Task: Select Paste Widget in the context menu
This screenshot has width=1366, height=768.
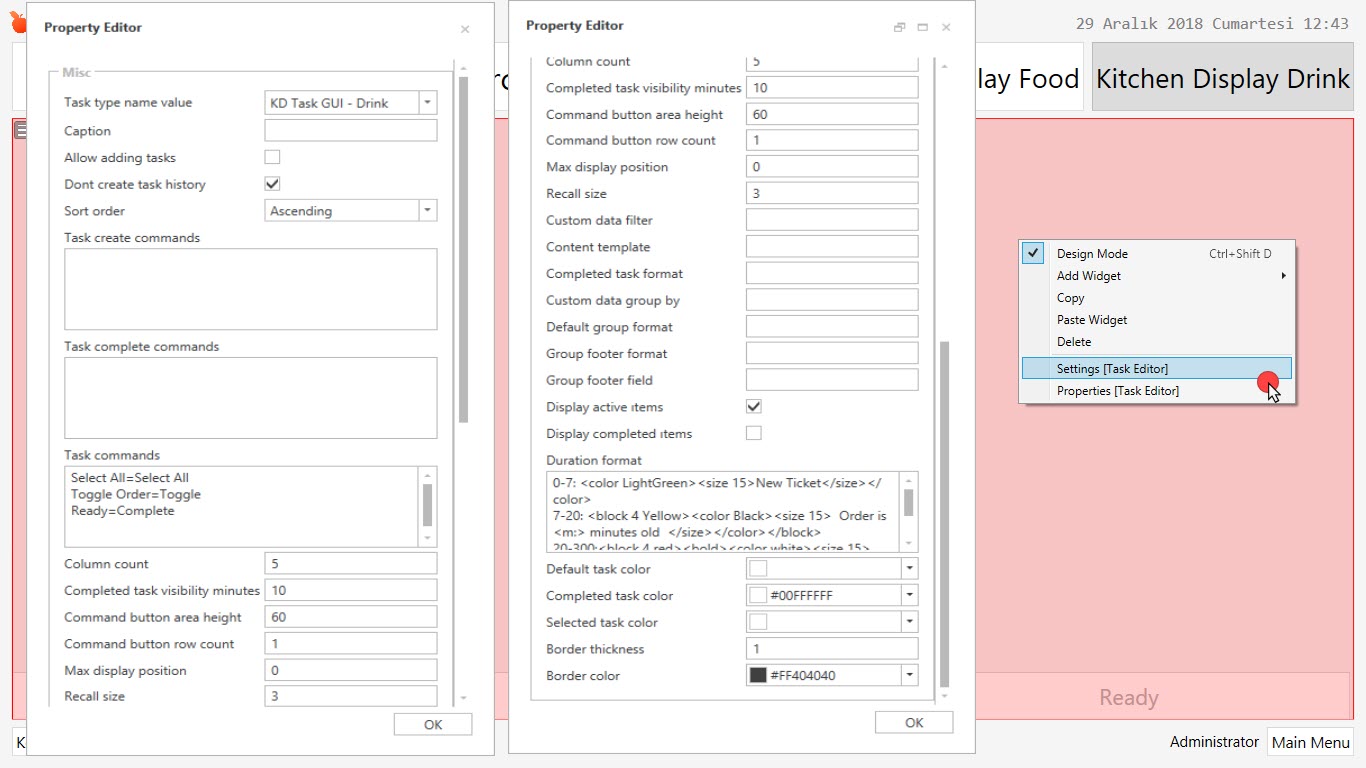Action: tap(1092, 320)
